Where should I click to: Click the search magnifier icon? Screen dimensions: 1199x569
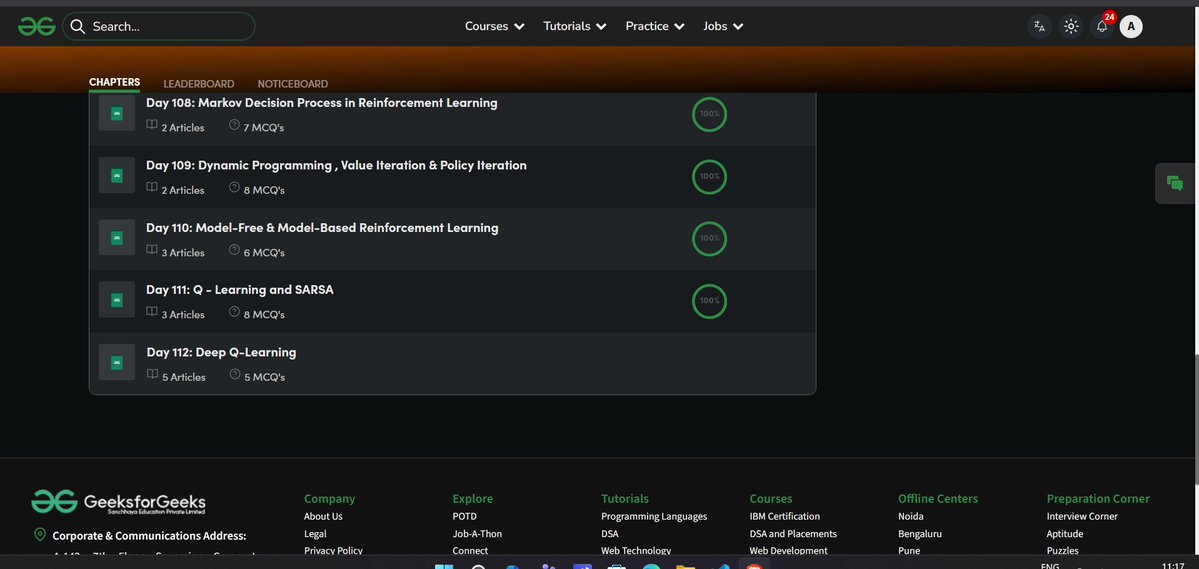click(77, 26)
